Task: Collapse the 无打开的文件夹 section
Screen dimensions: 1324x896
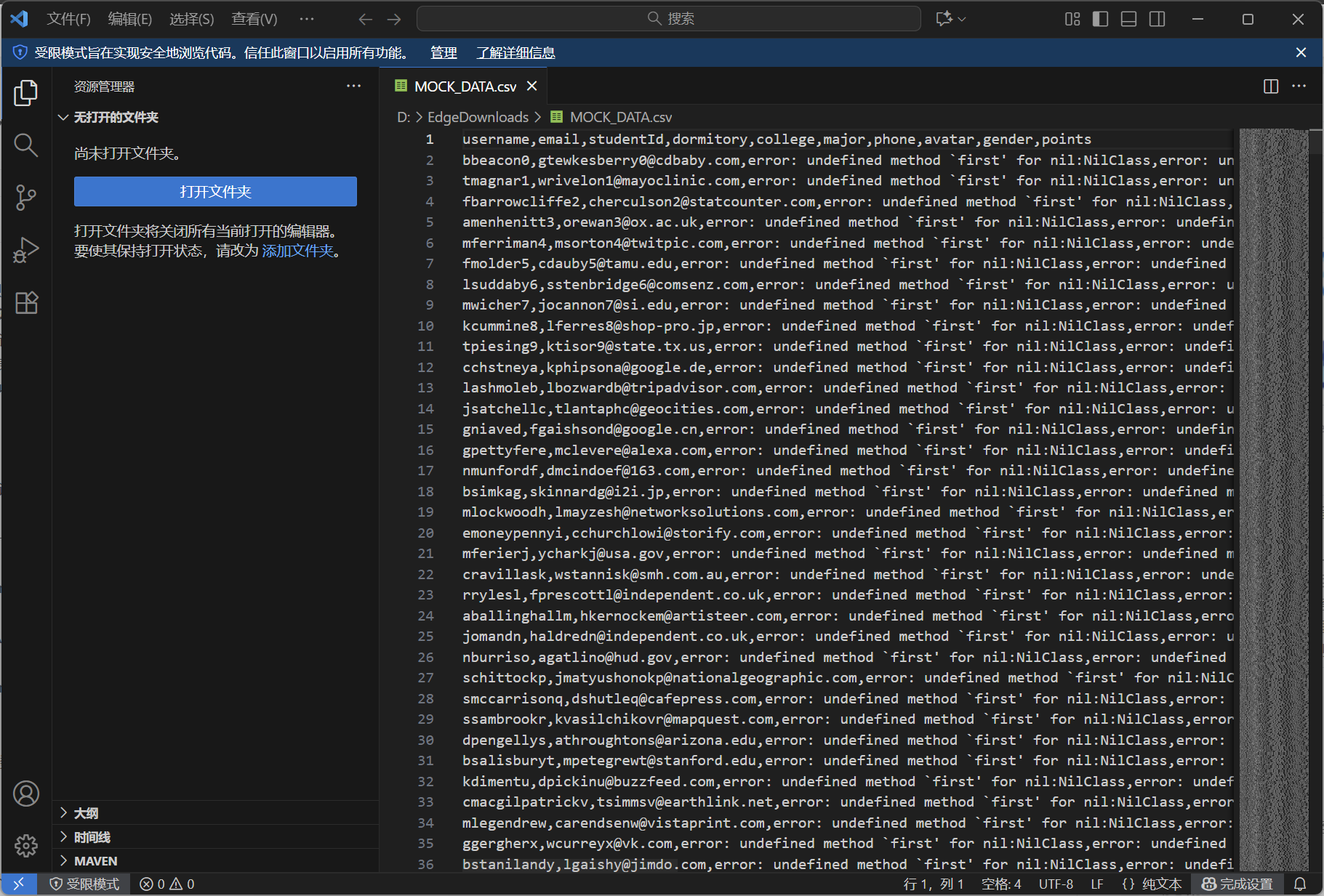Action: (x=215, y=118)
